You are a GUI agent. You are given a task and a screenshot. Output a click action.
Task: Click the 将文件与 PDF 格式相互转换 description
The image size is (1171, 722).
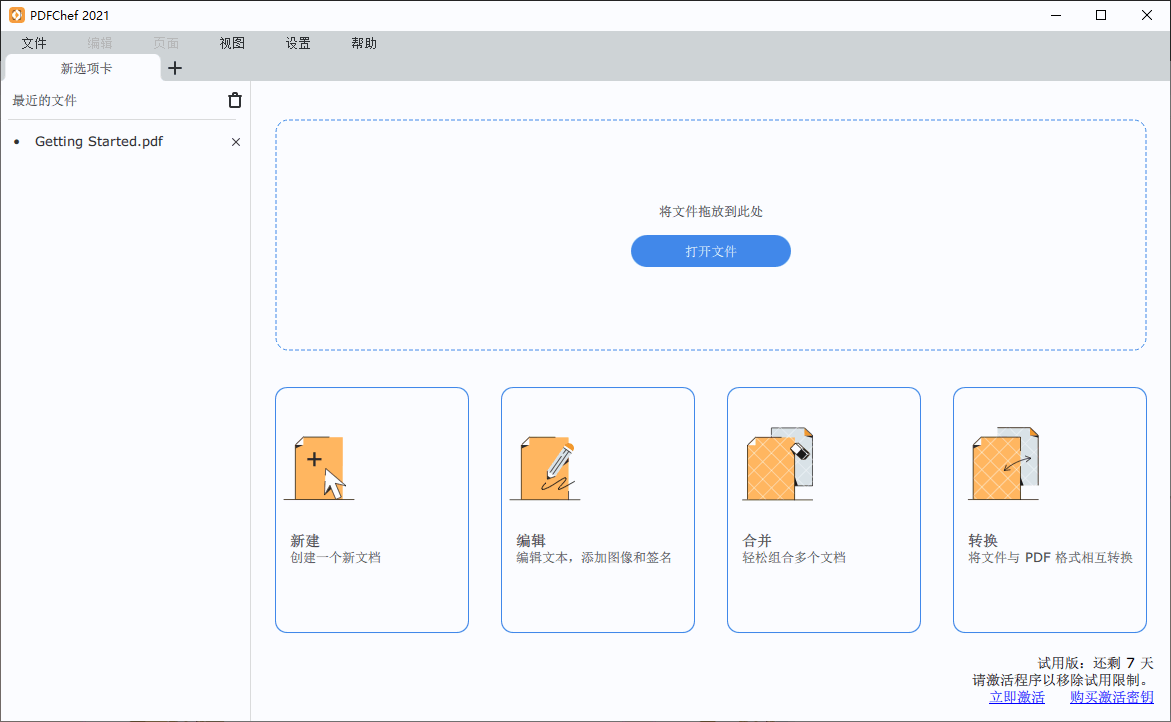click(x=1050, y=558)
